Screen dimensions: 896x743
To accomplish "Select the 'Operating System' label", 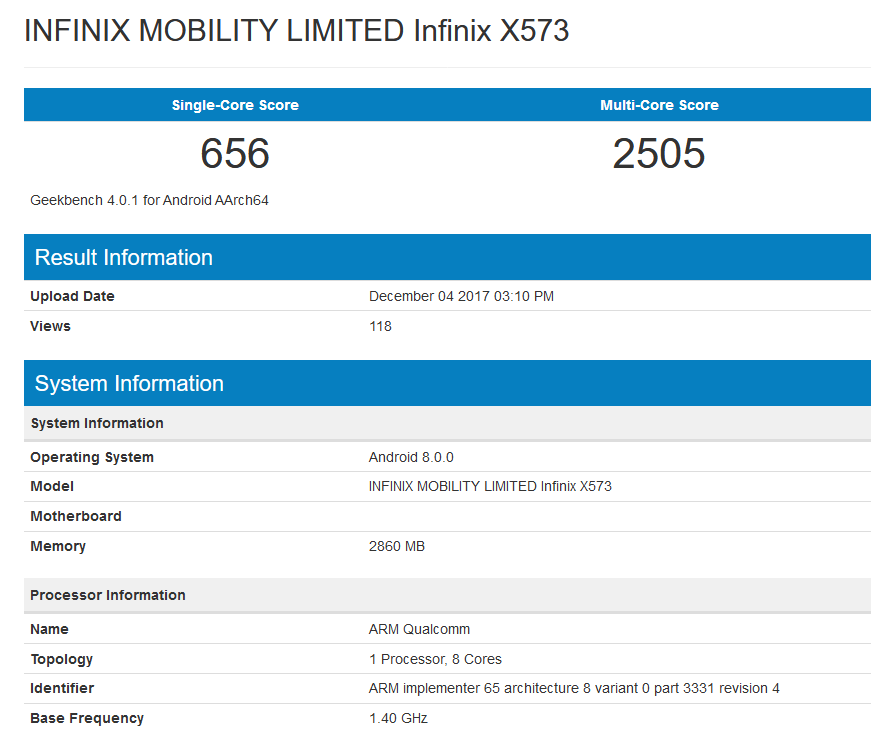I will pos(92,457).
